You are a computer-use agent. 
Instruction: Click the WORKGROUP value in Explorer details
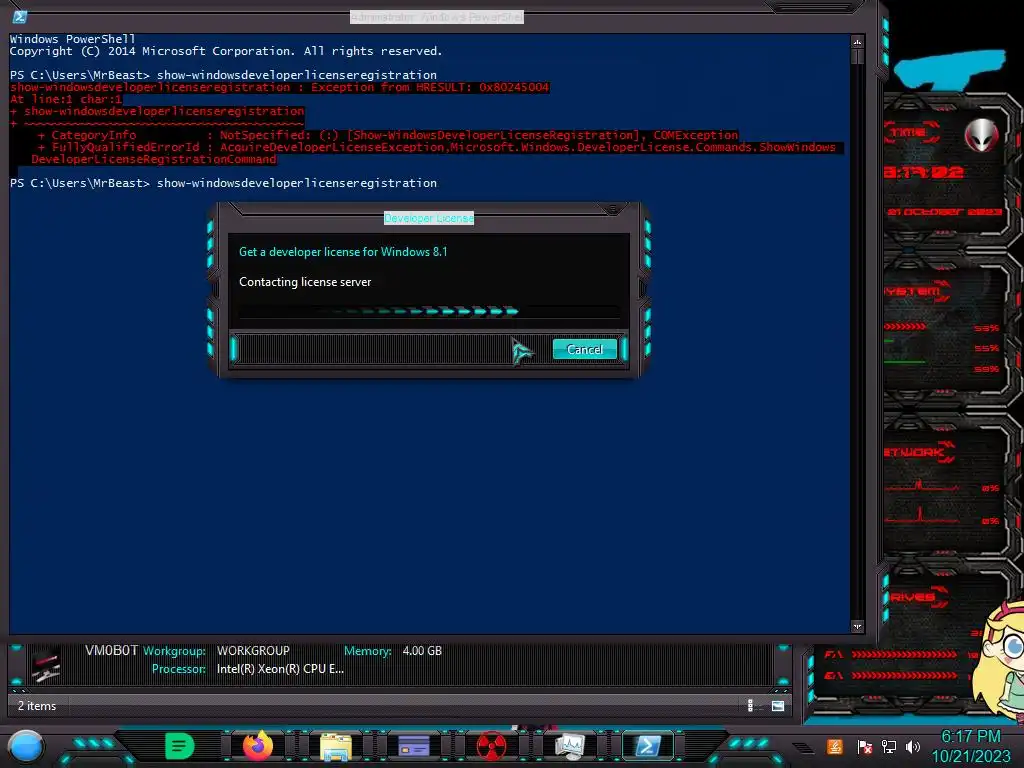(253, 651)
